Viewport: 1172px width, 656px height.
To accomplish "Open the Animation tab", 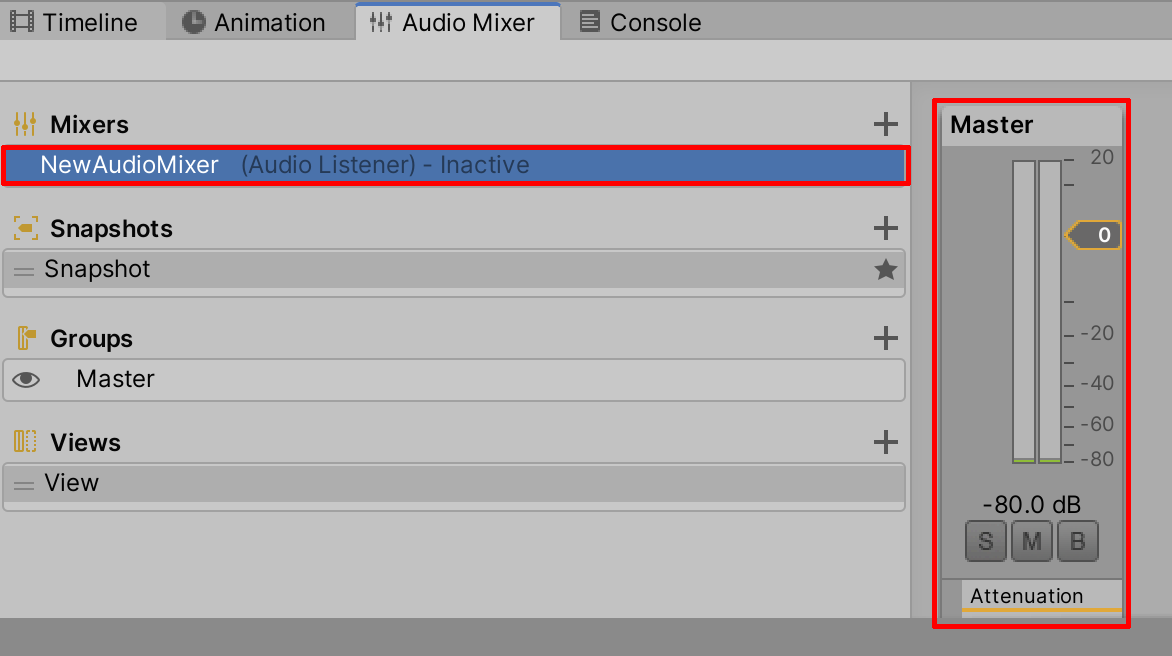I will pos(255,22).
